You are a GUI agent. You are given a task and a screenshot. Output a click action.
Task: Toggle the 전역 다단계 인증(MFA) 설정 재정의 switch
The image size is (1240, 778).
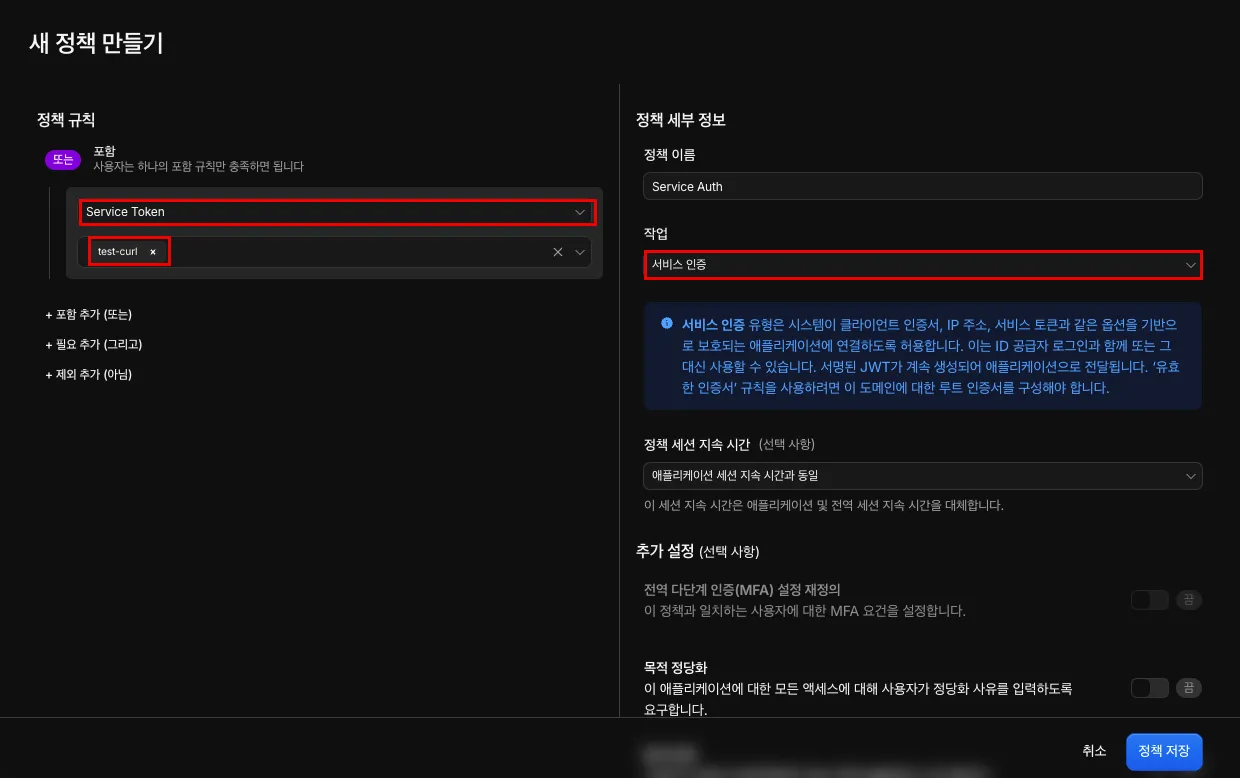[x=1149, y=600]
